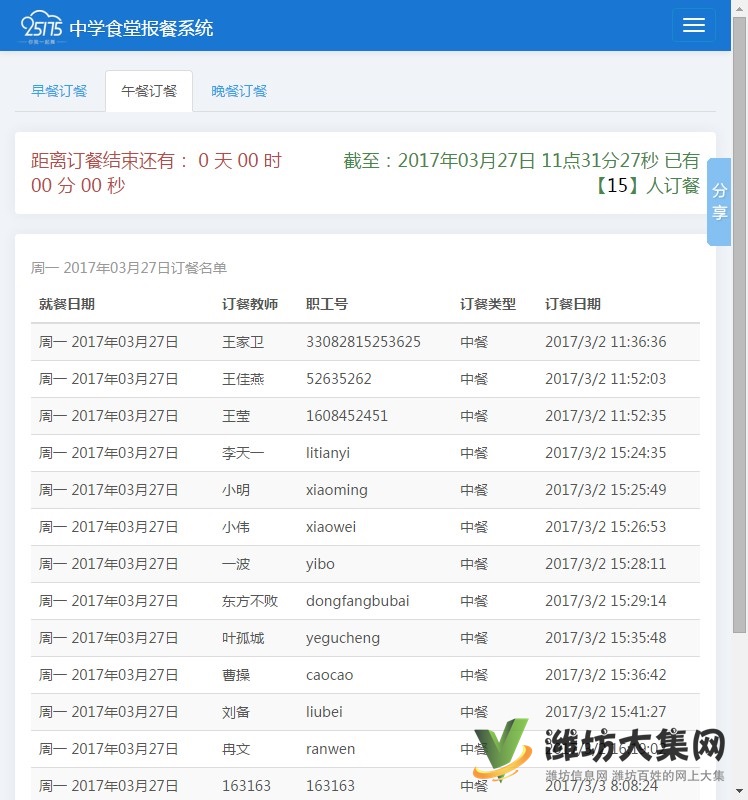The image size is (748, 800).
Task: Click the 距离订餐结束还有 countdown text
Action: pos(110,161)
